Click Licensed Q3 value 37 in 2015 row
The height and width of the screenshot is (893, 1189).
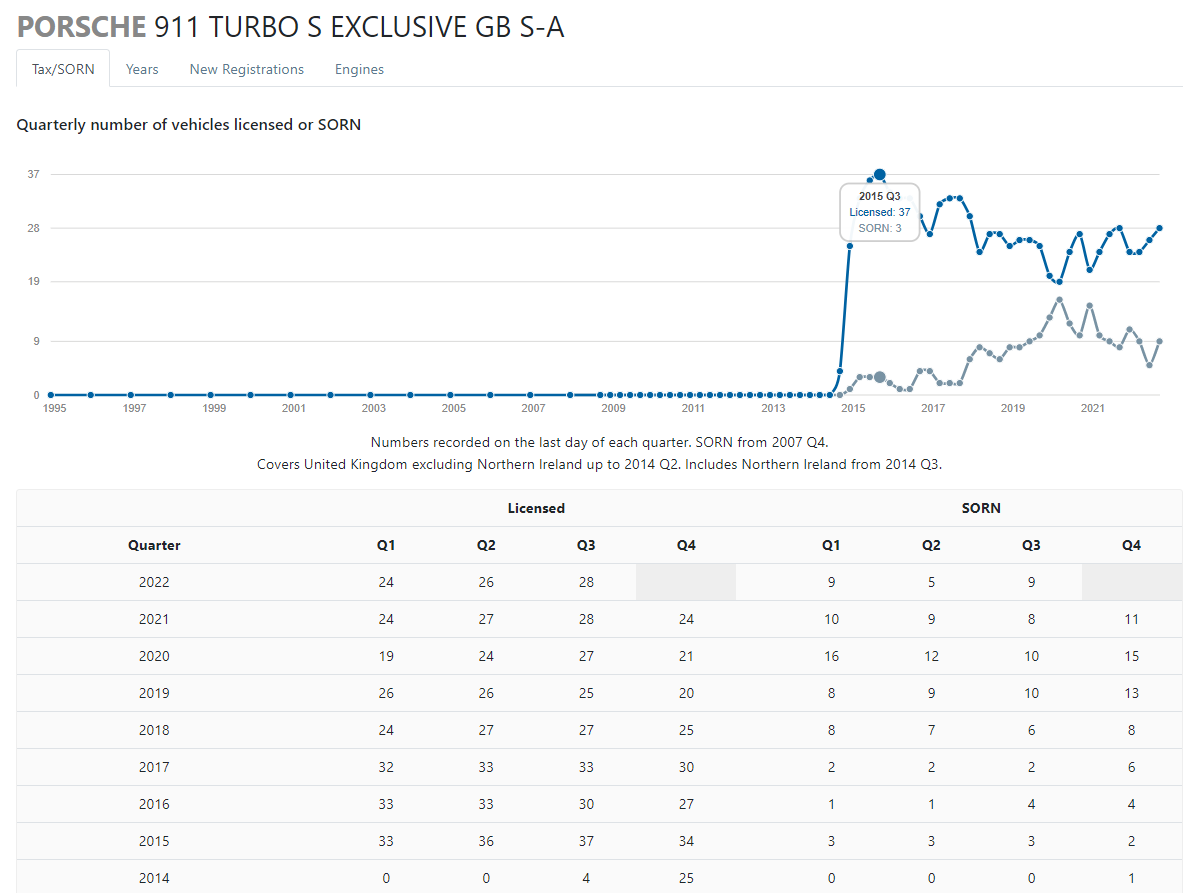pos(586,841)
